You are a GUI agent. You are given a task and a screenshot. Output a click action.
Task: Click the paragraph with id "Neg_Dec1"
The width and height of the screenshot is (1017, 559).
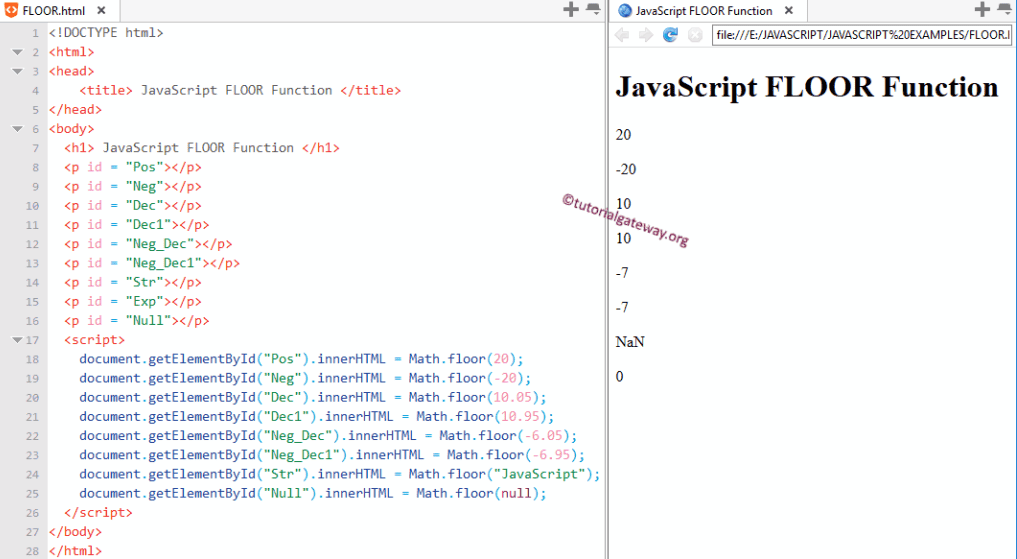point(152,263)
